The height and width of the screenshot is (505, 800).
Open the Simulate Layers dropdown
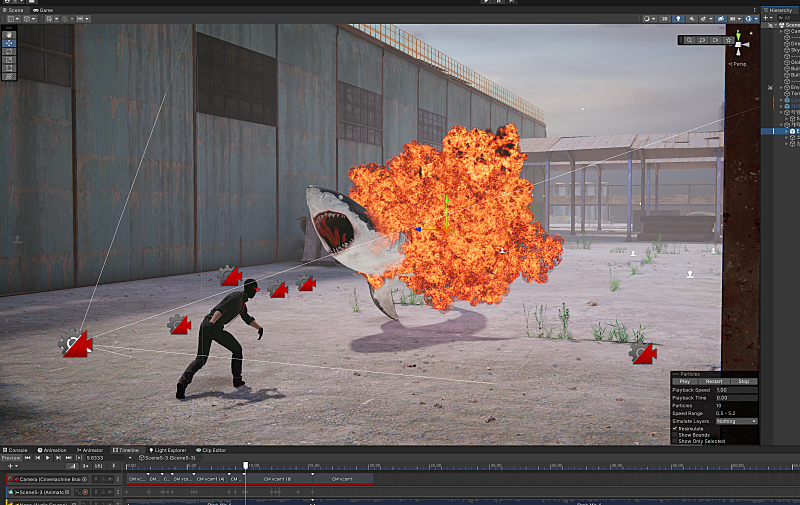735,421
